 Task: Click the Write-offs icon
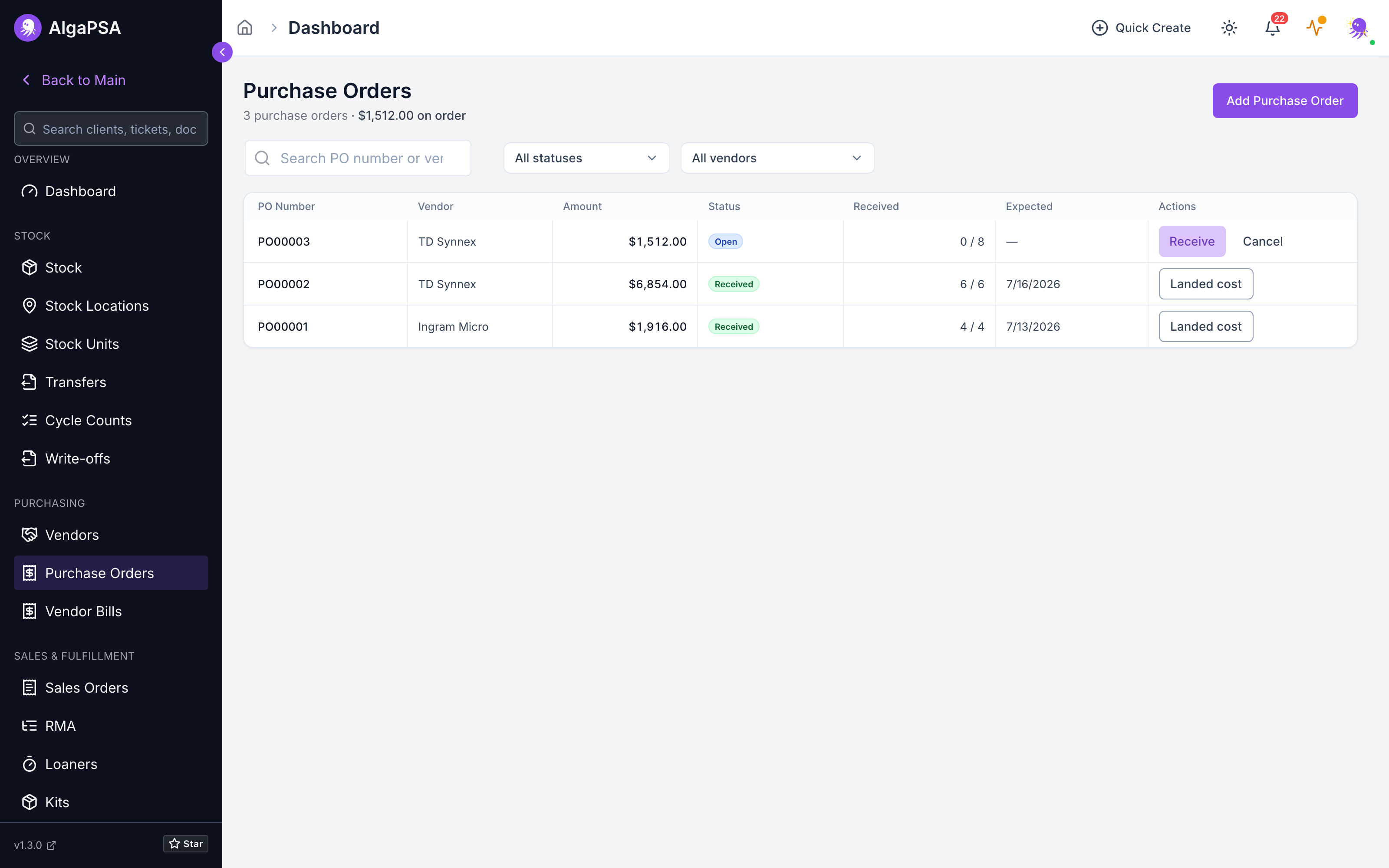tap(29, 459)
